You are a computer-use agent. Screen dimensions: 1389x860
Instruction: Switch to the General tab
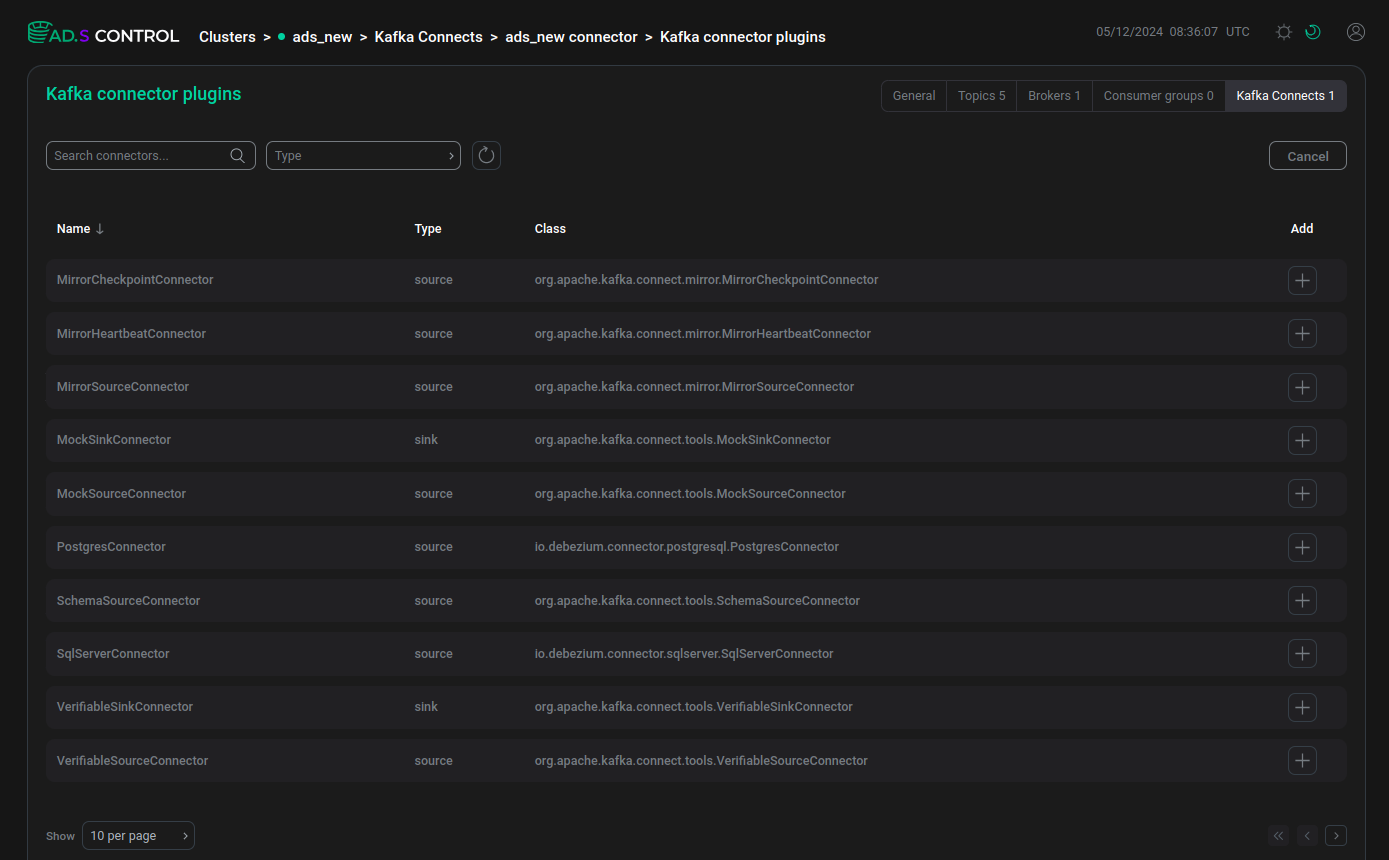tap(914, 96)
